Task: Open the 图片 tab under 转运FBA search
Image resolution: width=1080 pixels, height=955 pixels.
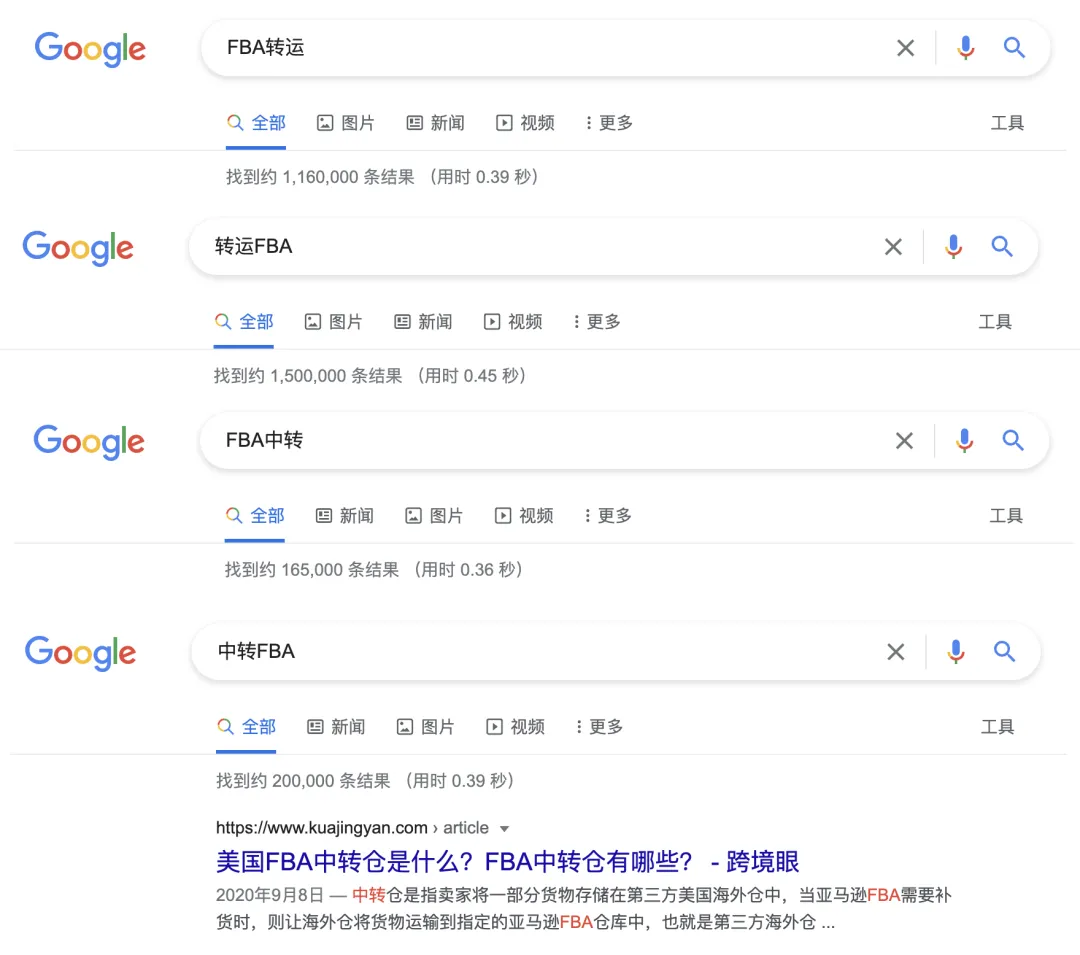Action: [x=333, y=322]
